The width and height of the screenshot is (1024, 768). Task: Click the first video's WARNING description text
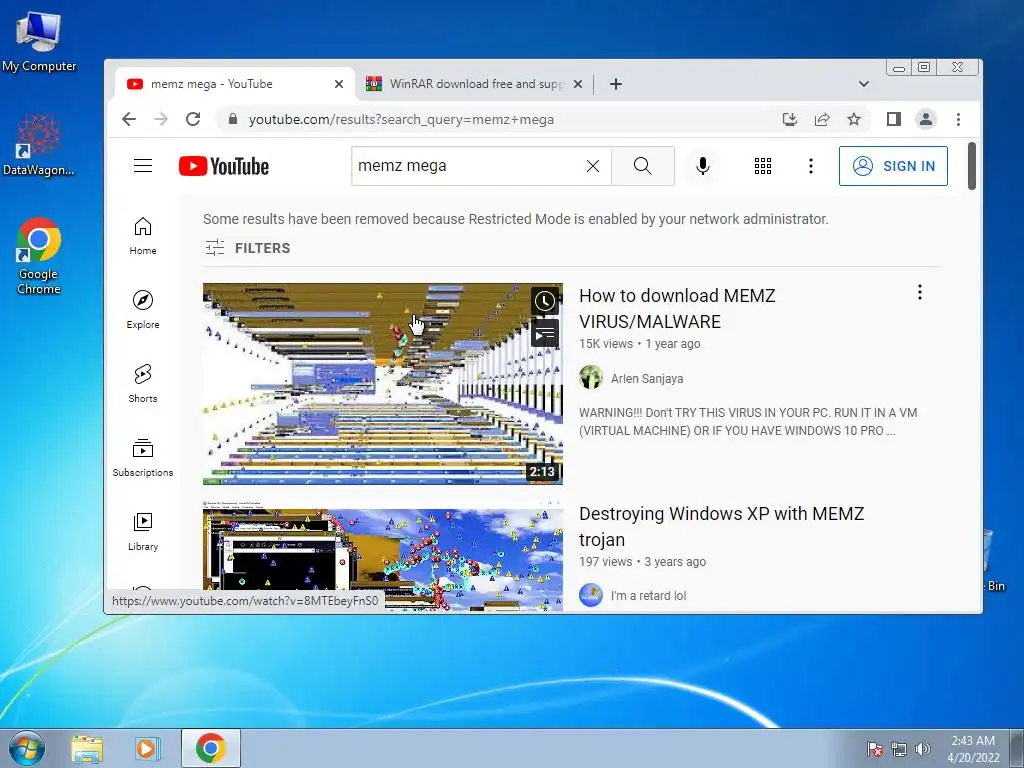click(x=748, y=422)
